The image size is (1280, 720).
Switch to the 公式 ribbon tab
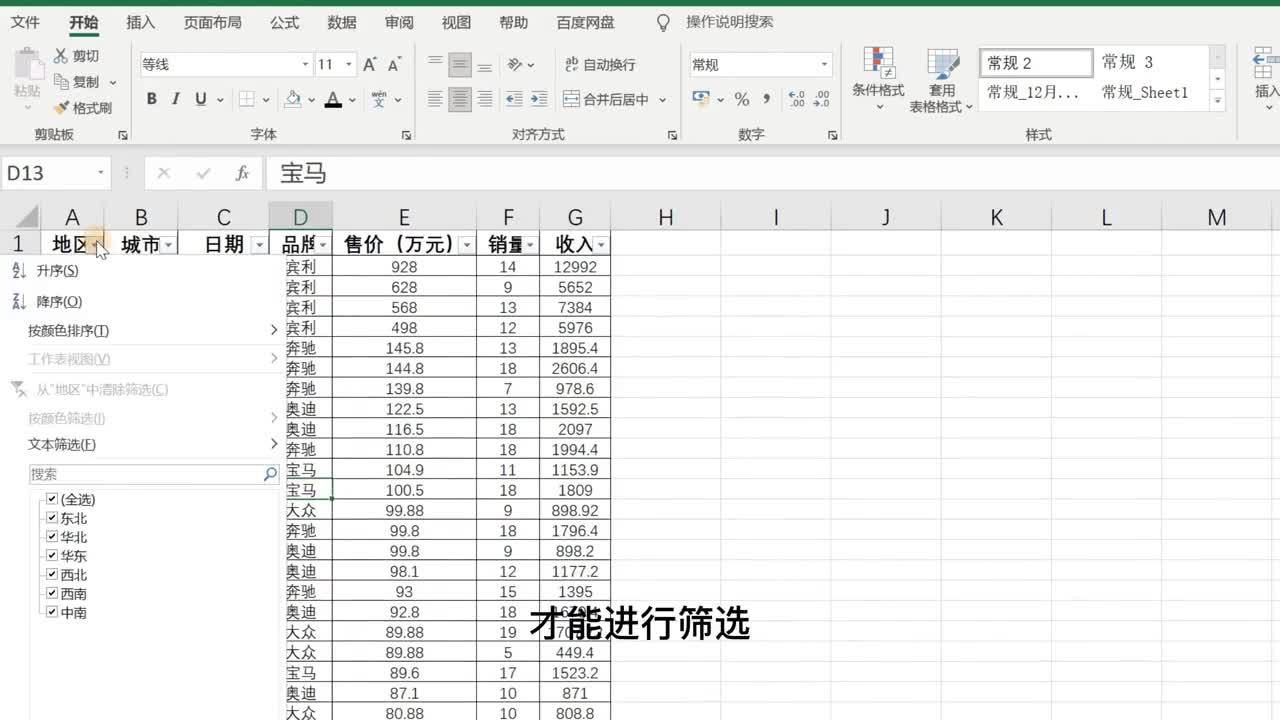[284, 22]
